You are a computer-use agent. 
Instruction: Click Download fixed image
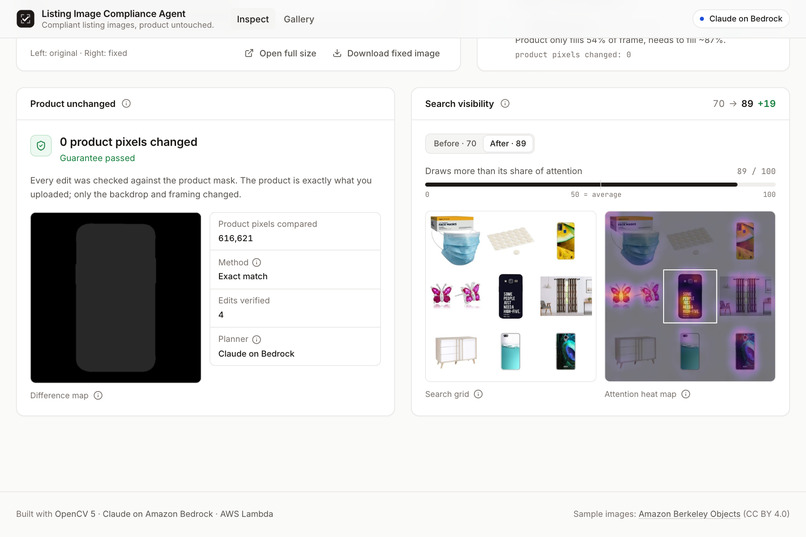[386, 53]
